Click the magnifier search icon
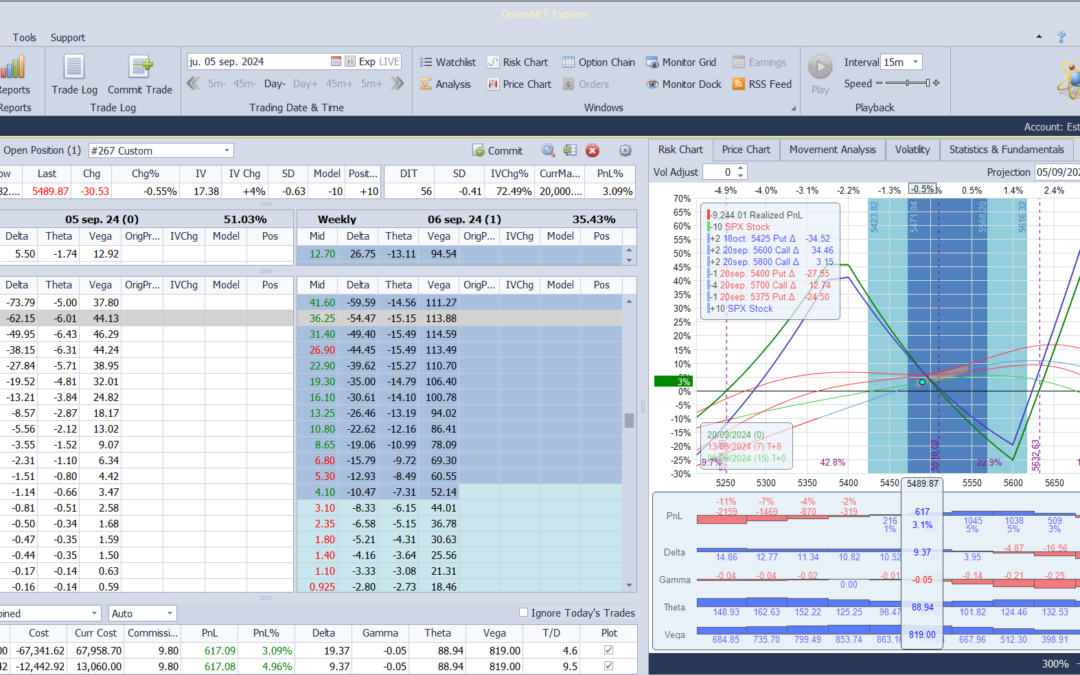1080x675 pixels. coord(548,150)
